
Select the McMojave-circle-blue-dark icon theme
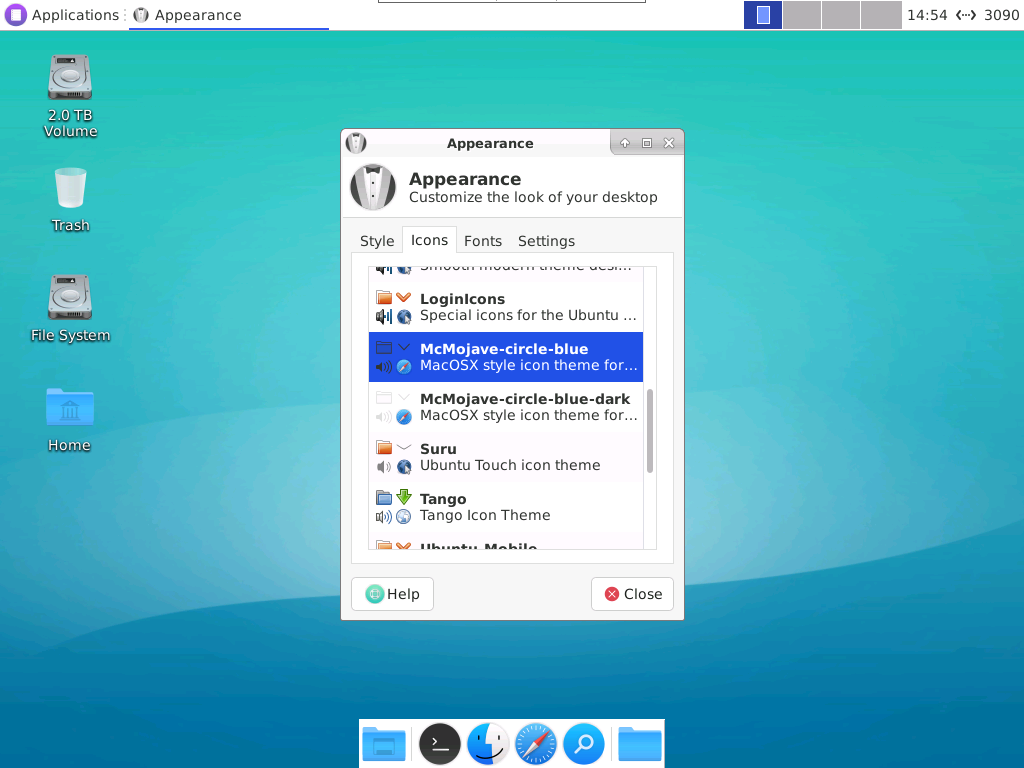click(505, 407)
